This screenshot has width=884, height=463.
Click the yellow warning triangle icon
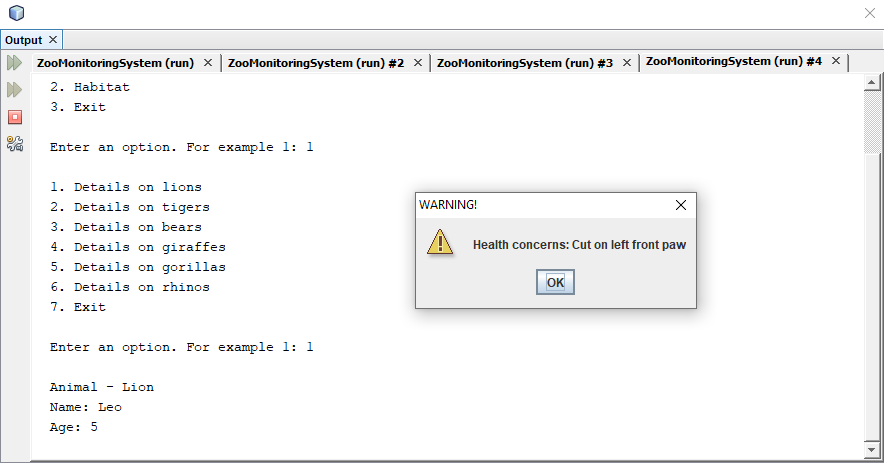(440, 242)
